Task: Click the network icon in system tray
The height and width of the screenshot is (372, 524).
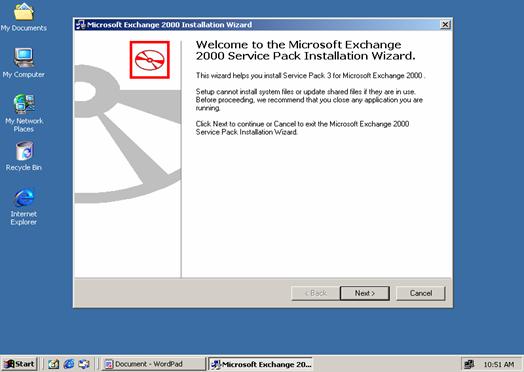Action: point(469,364)
